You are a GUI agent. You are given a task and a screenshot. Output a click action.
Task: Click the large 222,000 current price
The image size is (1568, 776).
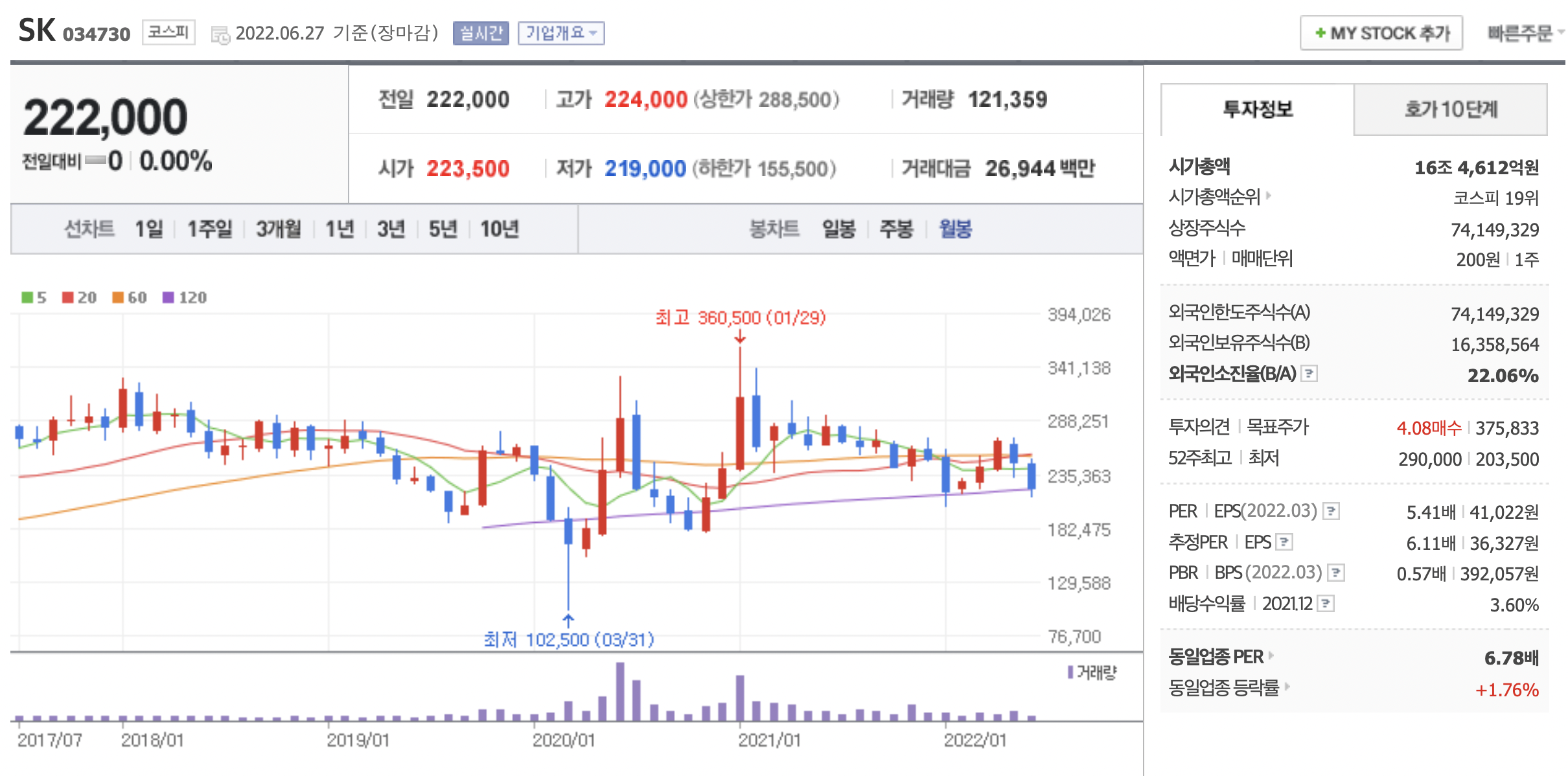[106, 118]
